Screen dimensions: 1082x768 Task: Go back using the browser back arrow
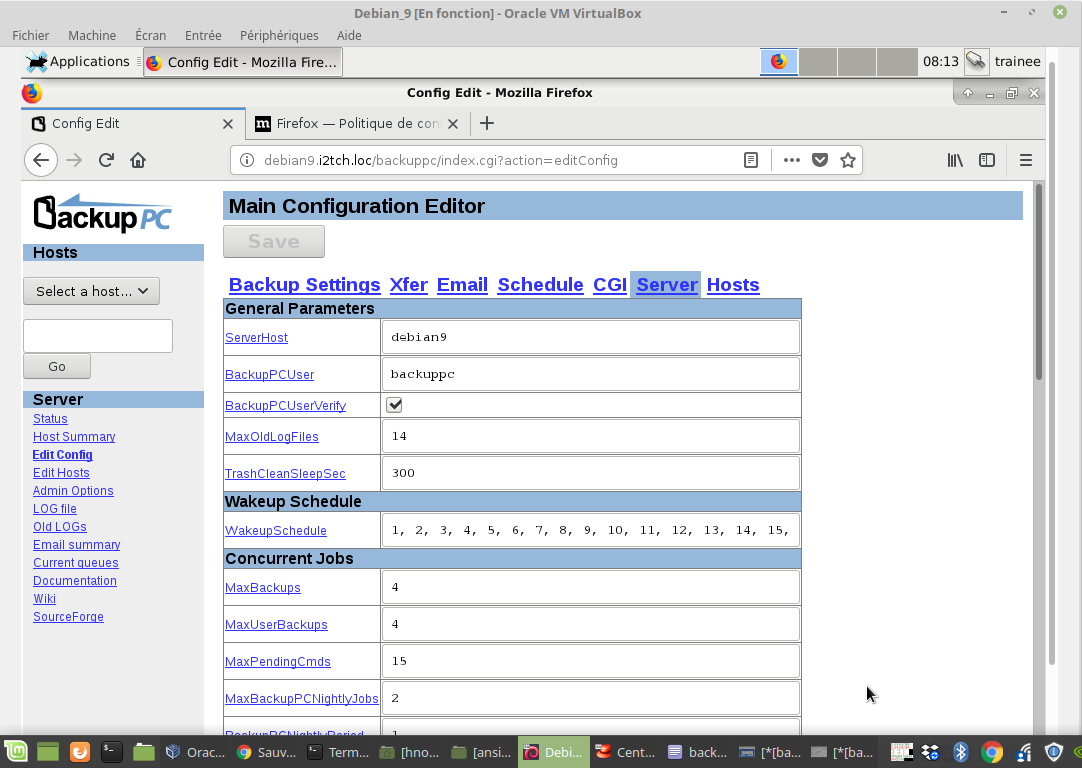click(40, 160)
